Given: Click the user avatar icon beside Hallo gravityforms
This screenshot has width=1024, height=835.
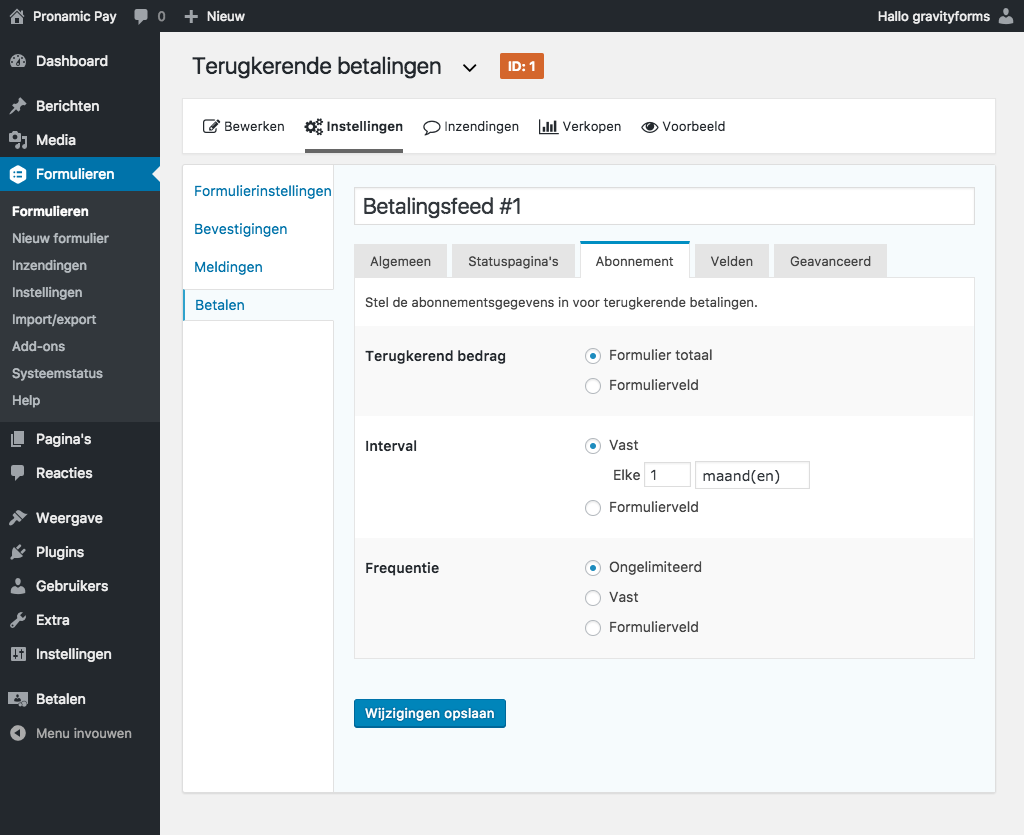Looking at the screenshot, I should 1006,16.
